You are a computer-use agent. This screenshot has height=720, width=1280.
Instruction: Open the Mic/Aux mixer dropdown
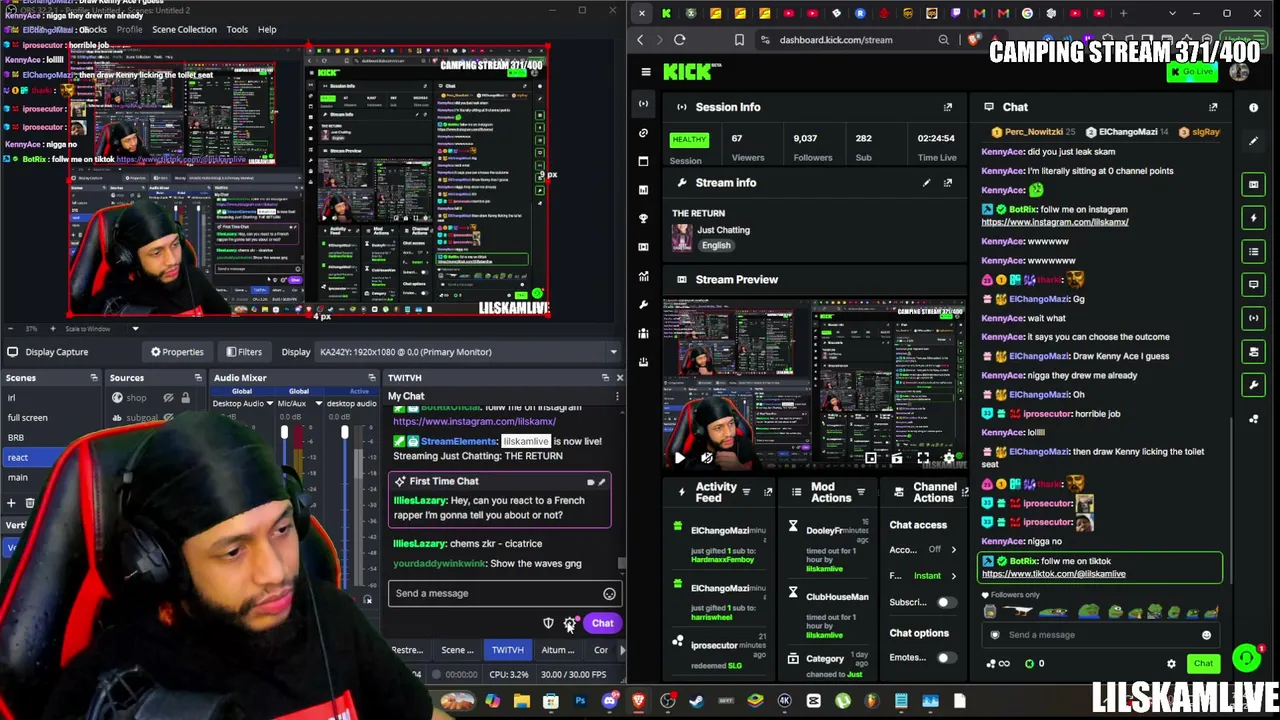(318, 404)
